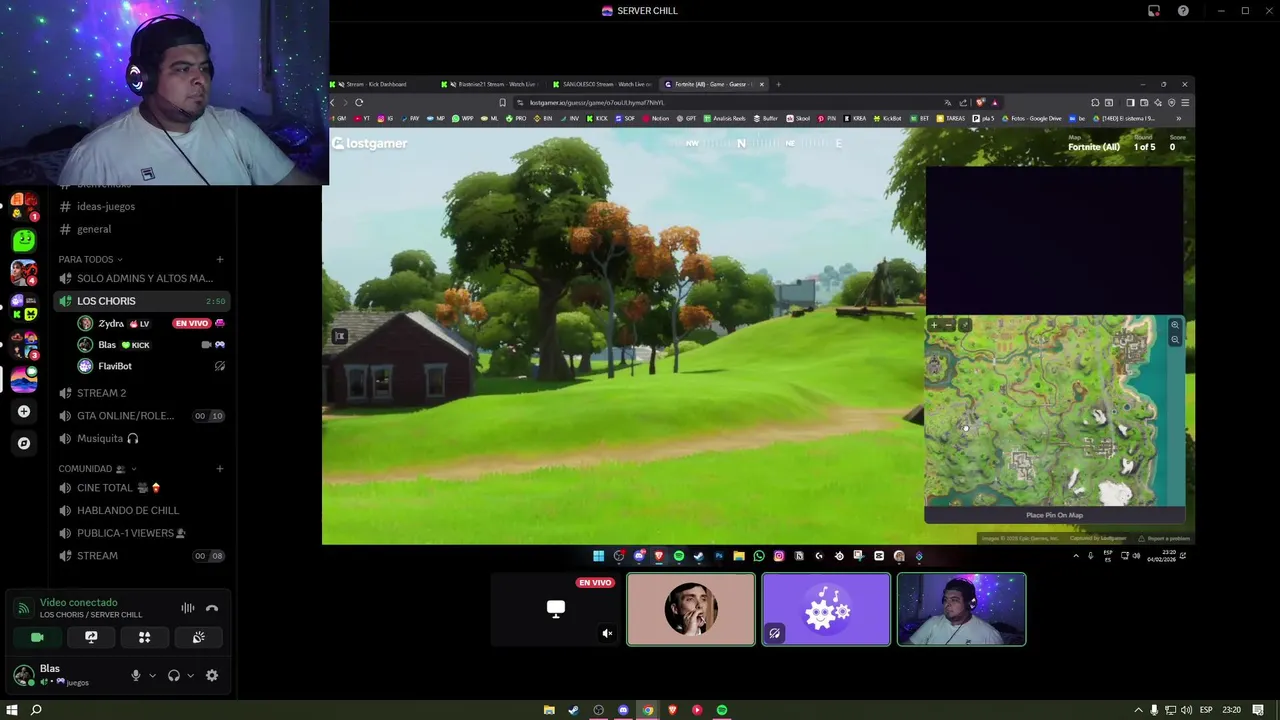1280x720 pixels.
Task: Open the KICK bookmark
Action: [598, 118]
